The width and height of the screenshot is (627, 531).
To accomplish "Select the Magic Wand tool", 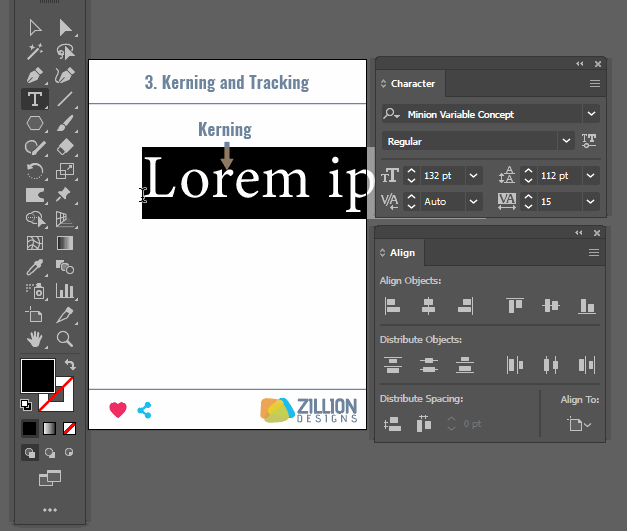I will click(x=35, y=51).
